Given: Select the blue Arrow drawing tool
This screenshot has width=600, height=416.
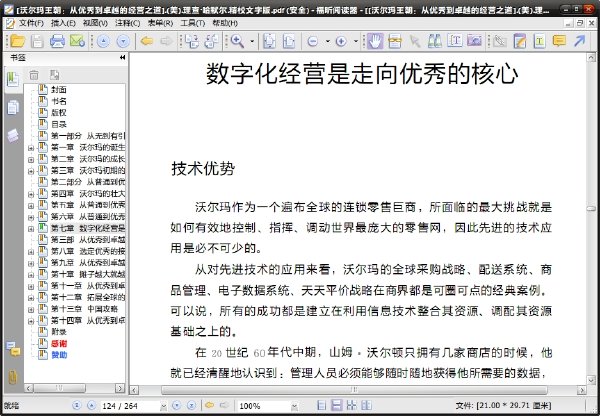Looking at the screenshot, I should click(x=580, y=41).
